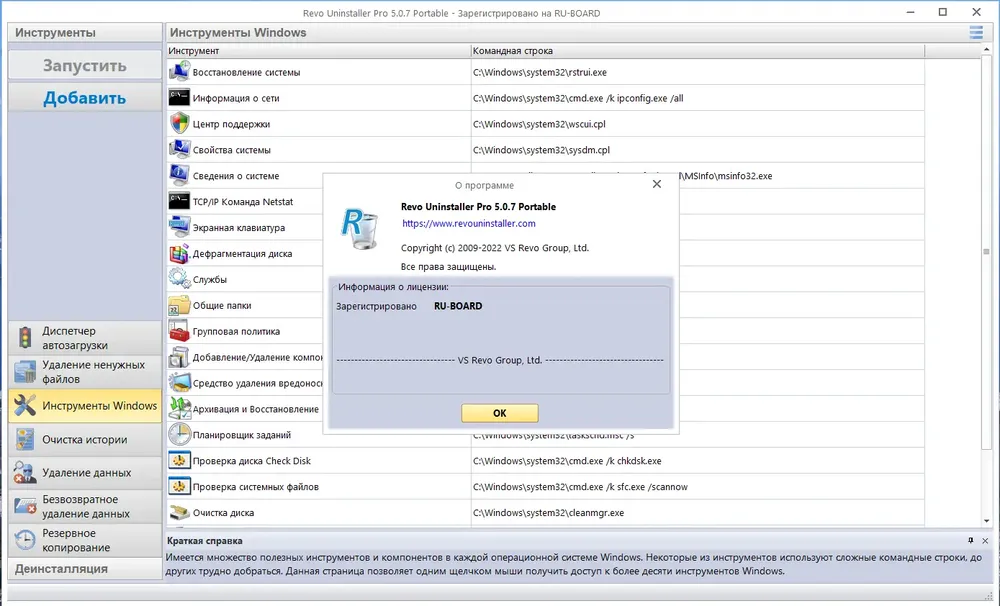Click the Службы gears icon

point(179,279)
